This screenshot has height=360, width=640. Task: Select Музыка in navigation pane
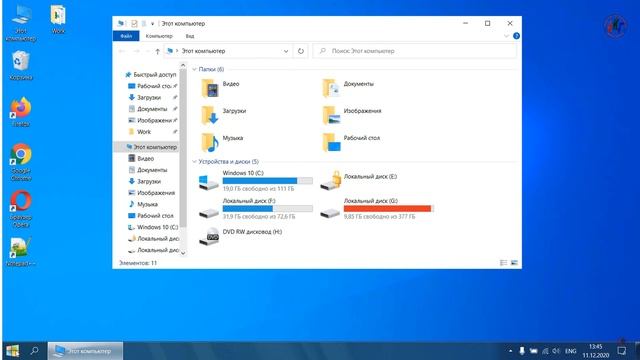click(x=143, y=204)
